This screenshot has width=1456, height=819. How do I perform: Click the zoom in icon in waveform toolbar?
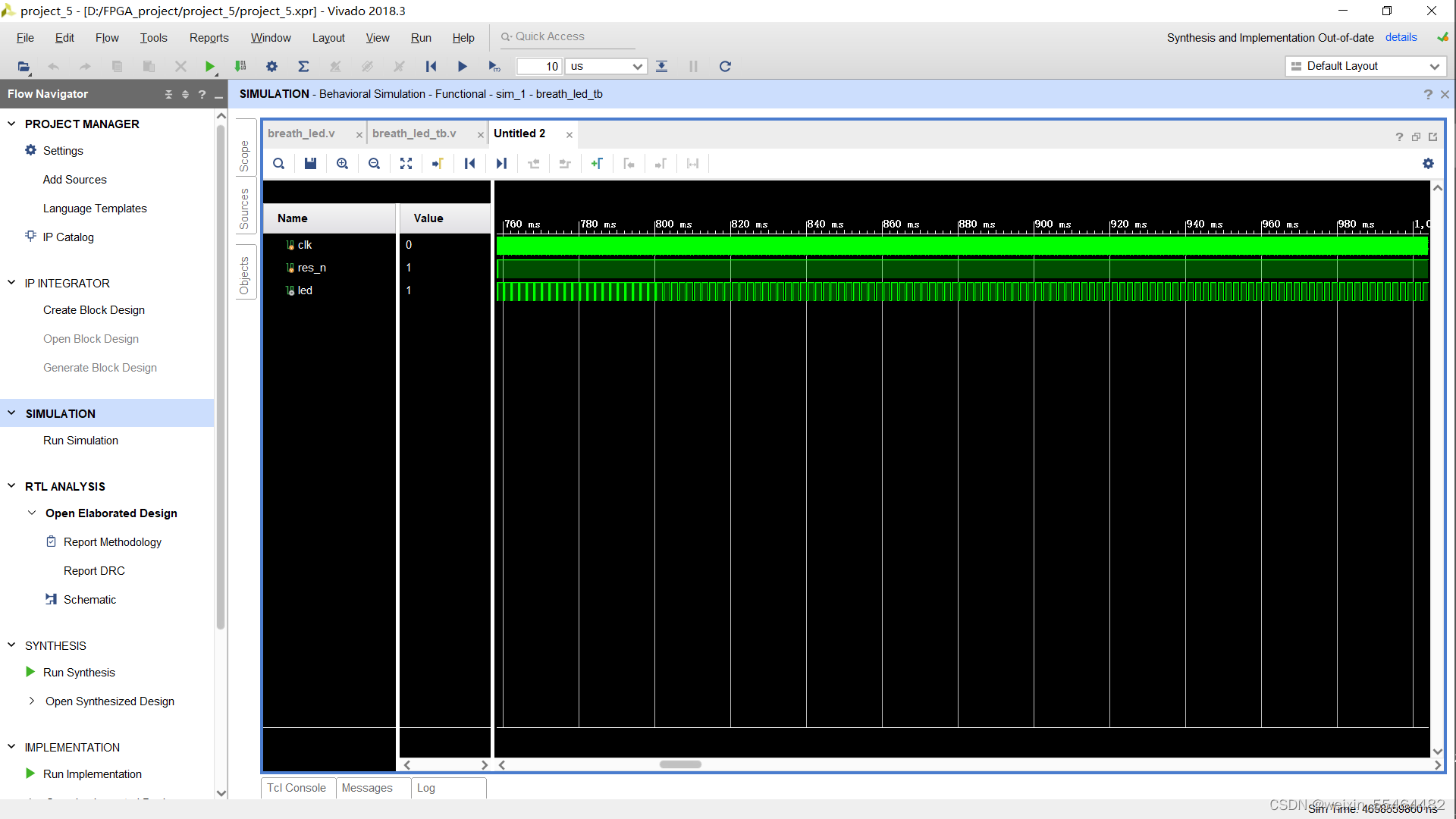(343, 163)
